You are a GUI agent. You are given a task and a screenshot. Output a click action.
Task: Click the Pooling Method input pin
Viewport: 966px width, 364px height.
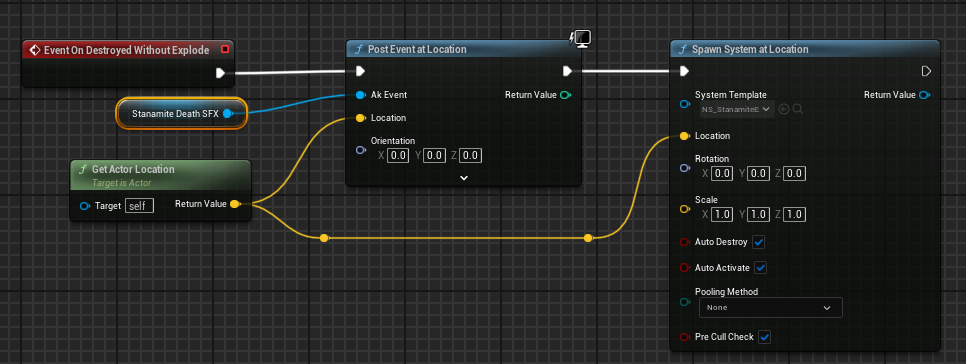(684, 302)
